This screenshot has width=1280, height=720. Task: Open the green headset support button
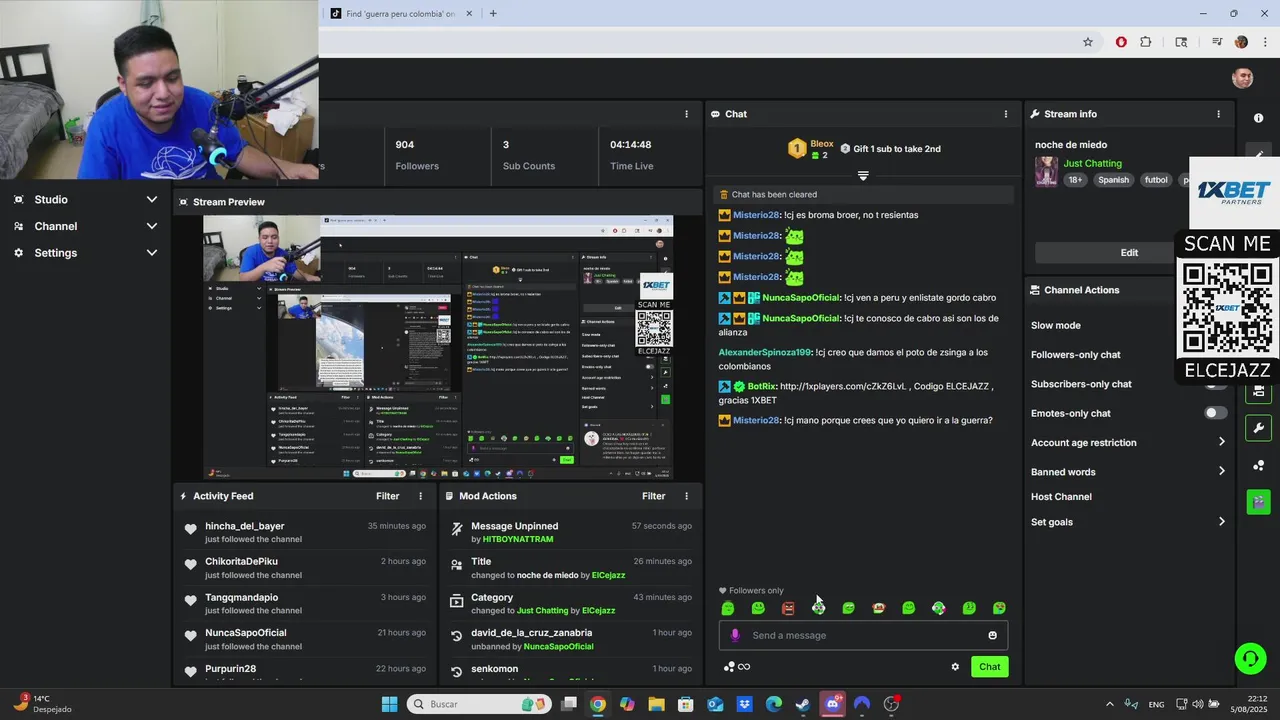pos(1250,658)
